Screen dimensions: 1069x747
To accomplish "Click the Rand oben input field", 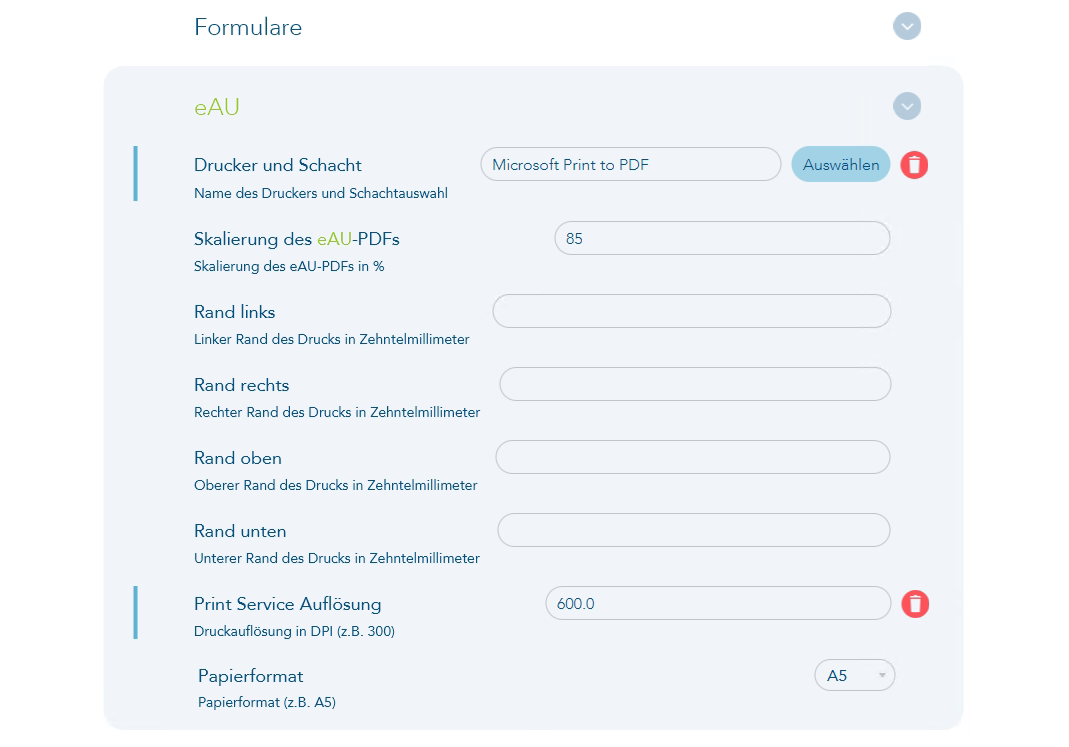I will click(692, 457).
